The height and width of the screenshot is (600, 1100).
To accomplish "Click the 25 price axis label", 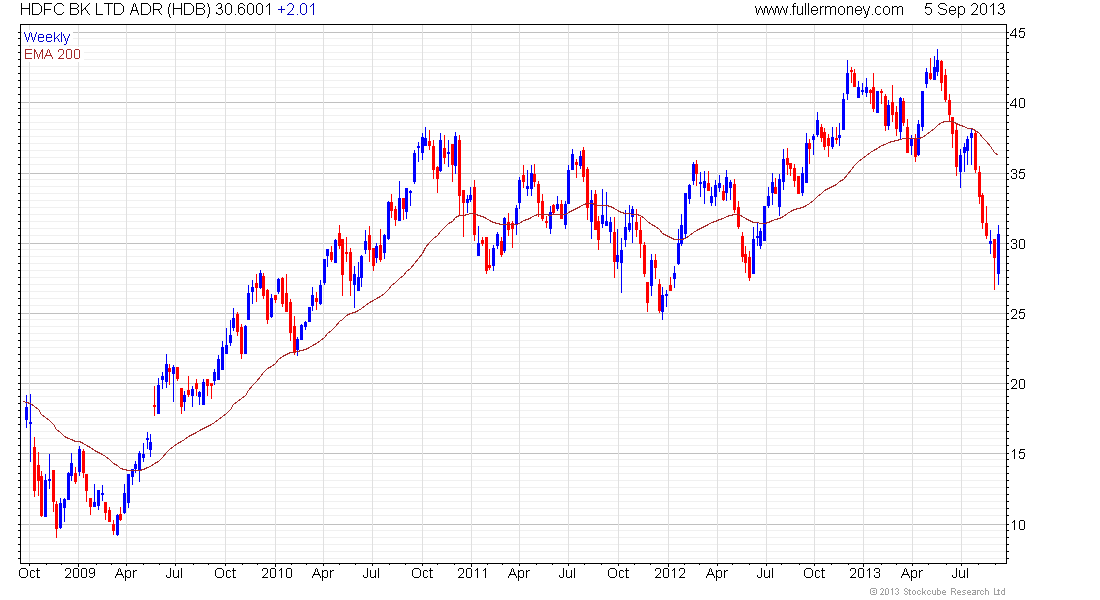I will (1016, 315).
